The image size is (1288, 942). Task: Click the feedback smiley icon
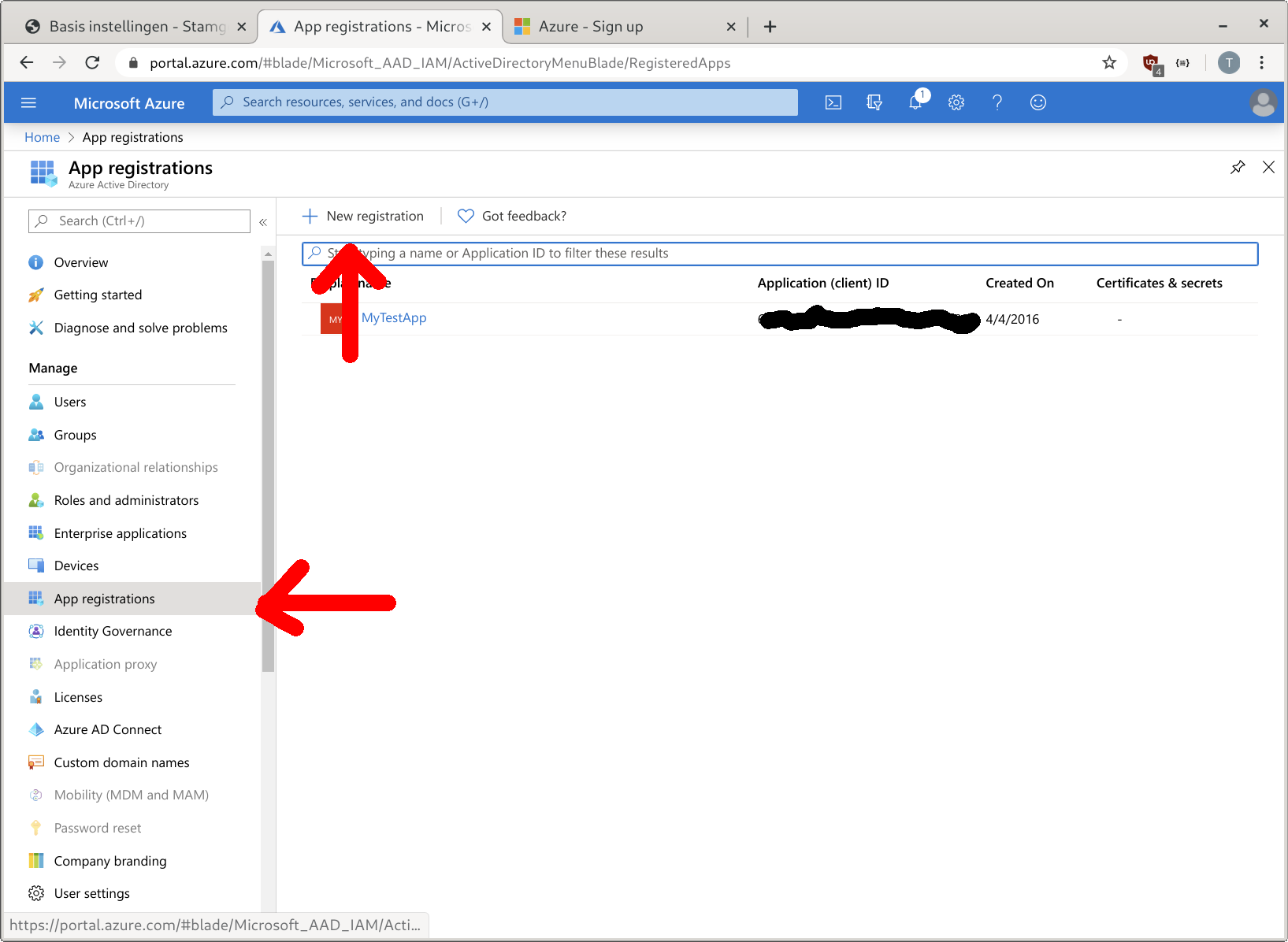coord(1038,102)
